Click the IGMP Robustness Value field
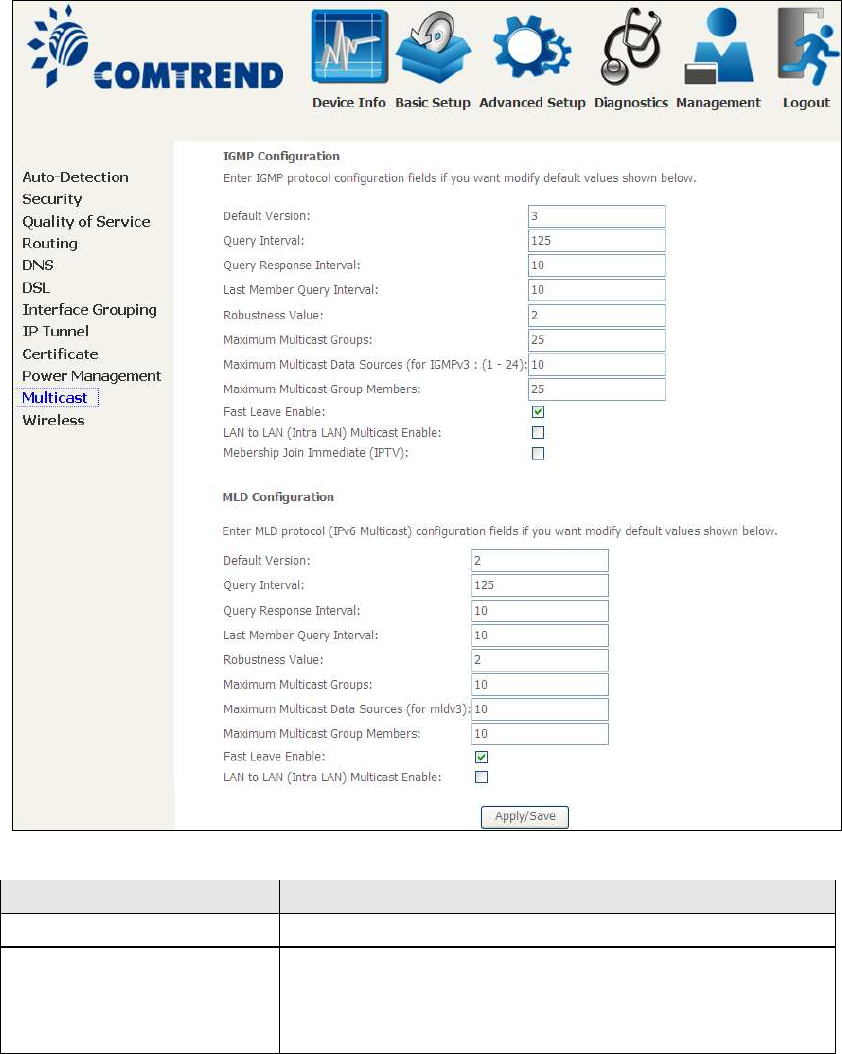842x1054 pixels. click(597, 315)
